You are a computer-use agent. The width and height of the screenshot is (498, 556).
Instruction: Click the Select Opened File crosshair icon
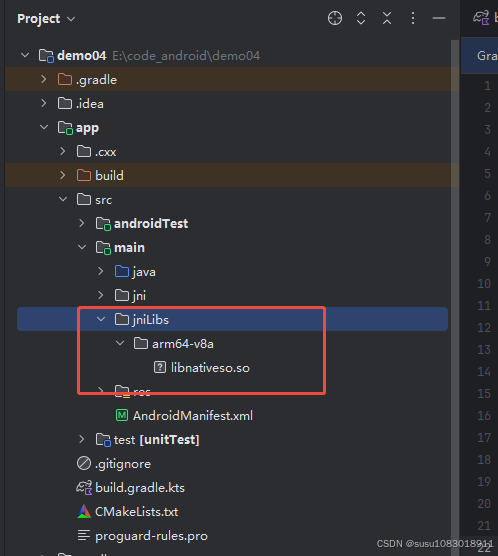tap(335, 18)
